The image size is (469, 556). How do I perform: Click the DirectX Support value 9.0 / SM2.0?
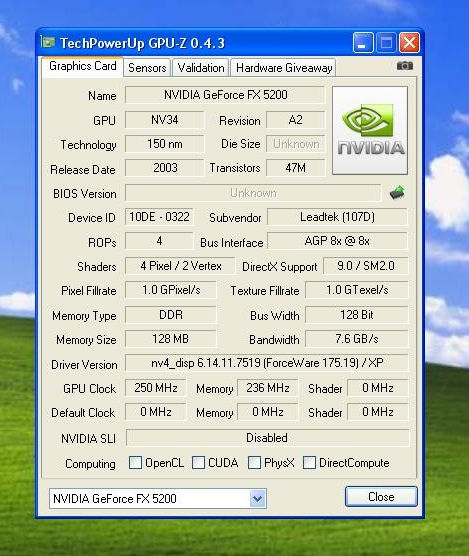[365, 266]
